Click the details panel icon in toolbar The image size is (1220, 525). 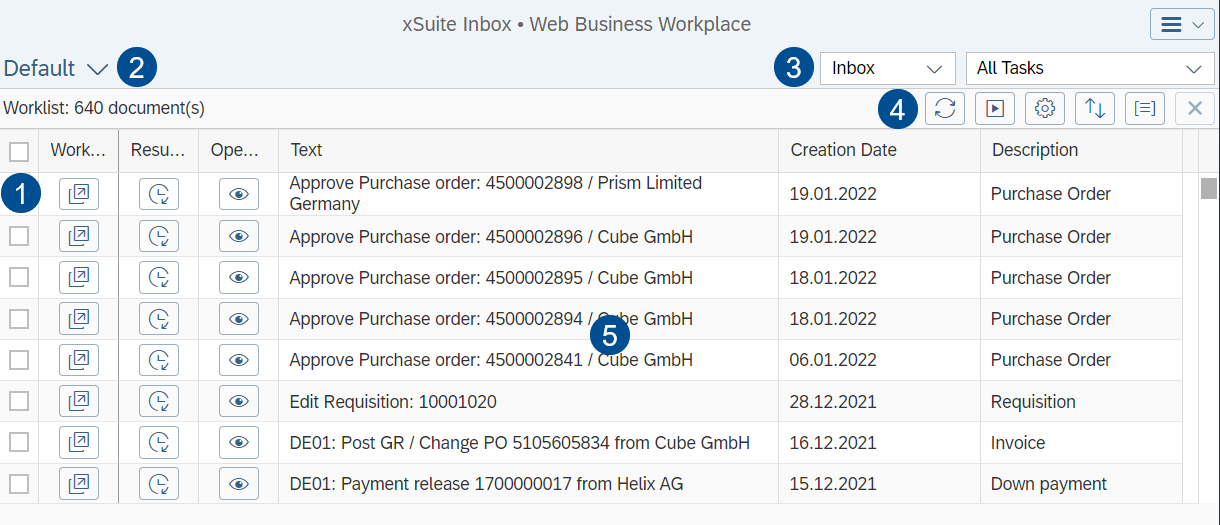1145,109
